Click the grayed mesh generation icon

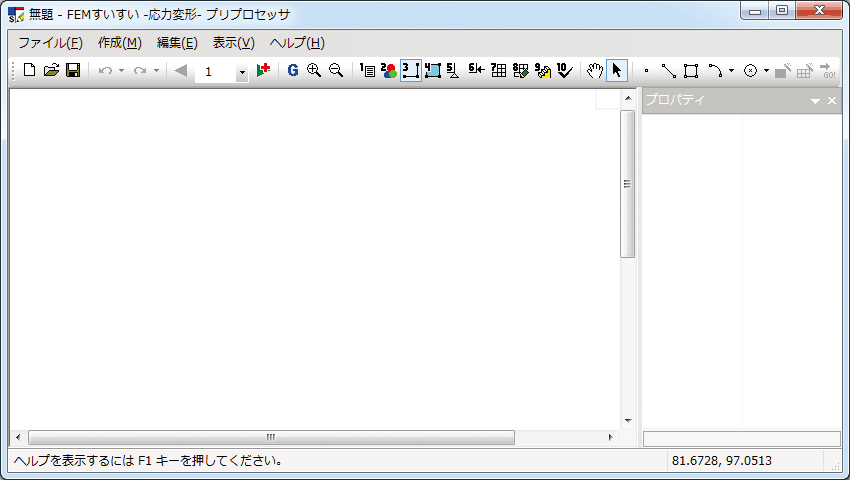click(805, 71)
